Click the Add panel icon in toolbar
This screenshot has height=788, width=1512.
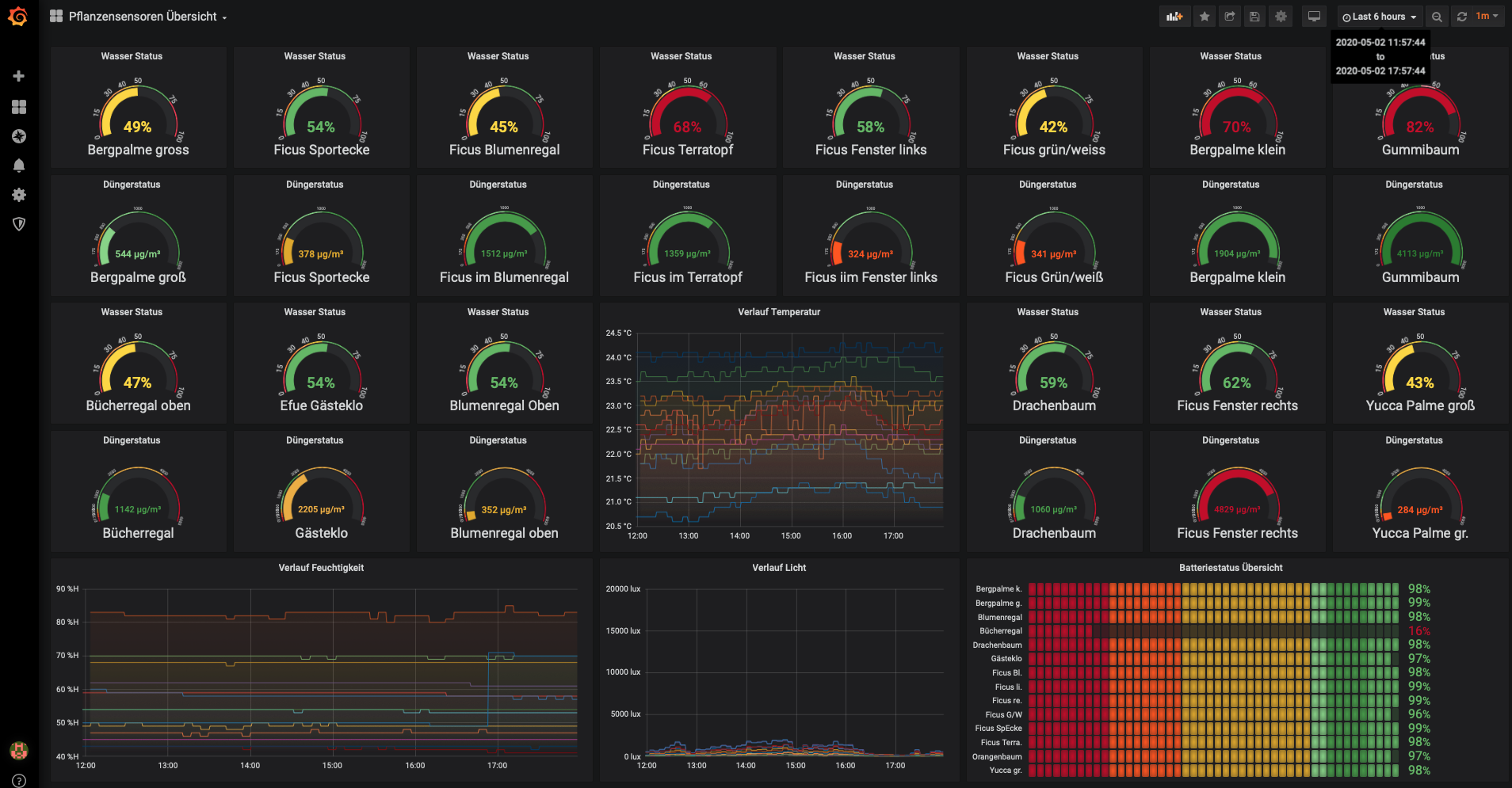[1174, 17]
